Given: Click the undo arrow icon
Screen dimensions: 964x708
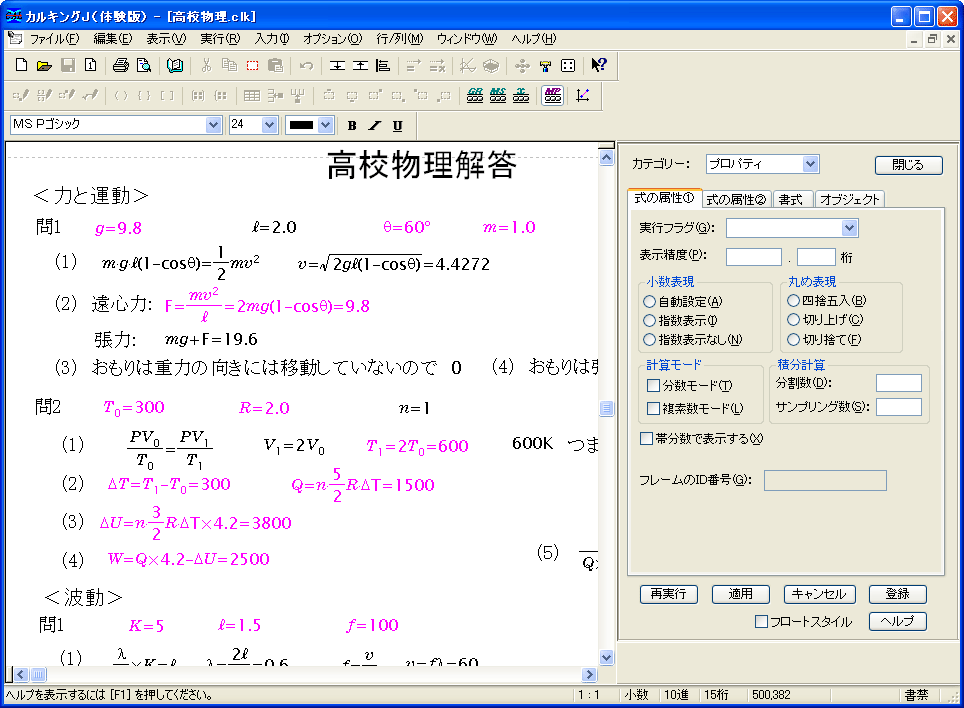Looking at the screenshot, I should tap(306, 65).
